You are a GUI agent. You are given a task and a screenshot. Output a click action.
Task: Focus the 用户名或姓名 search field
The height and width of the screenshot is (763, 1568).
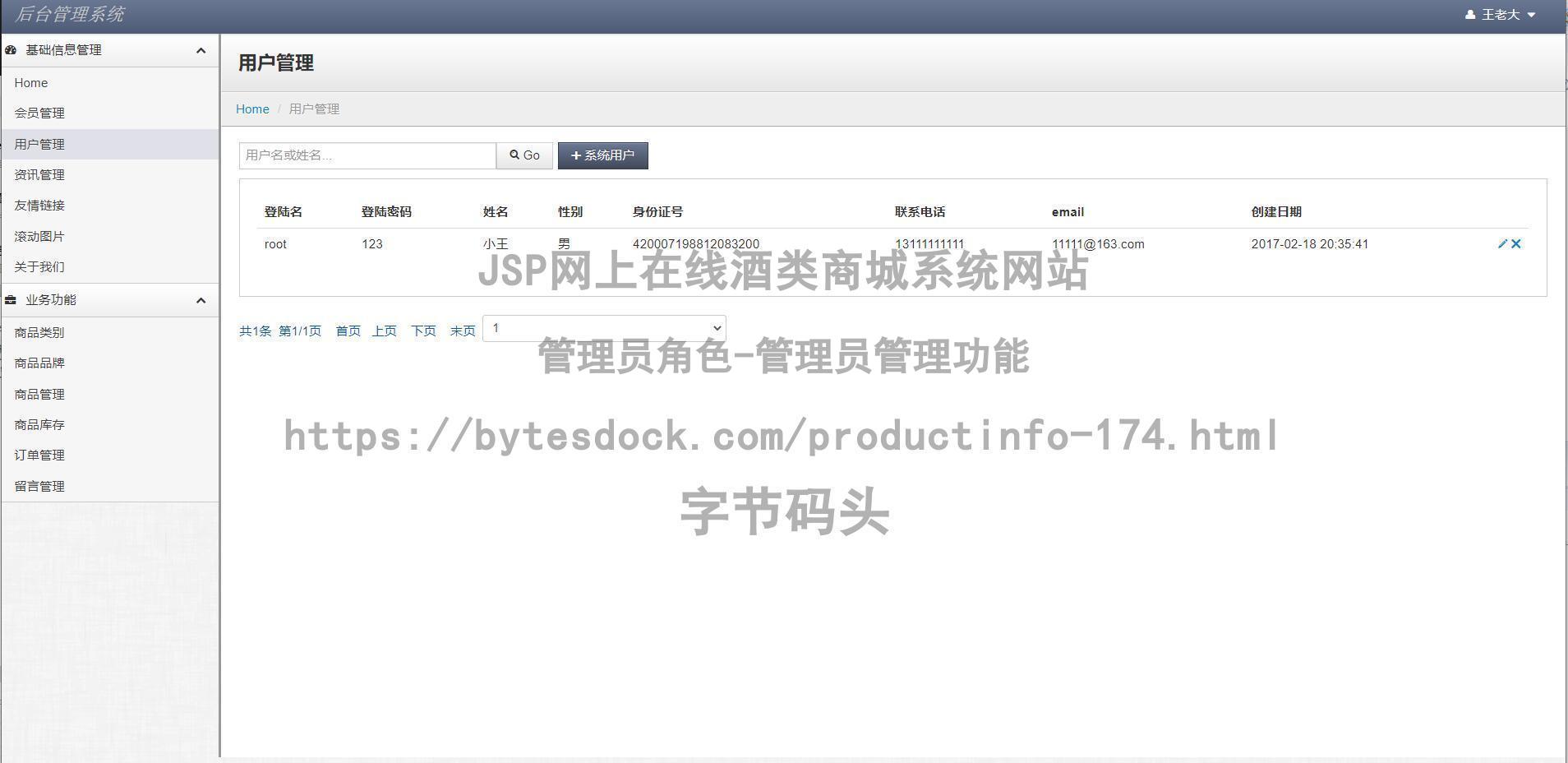coord(367,155)
